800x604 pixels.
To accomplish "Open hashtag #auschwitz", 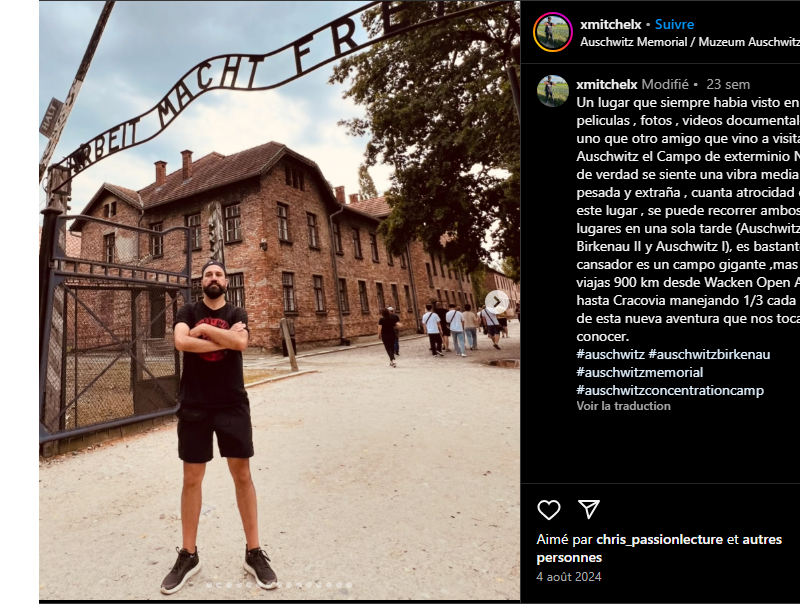I will 610,354.
